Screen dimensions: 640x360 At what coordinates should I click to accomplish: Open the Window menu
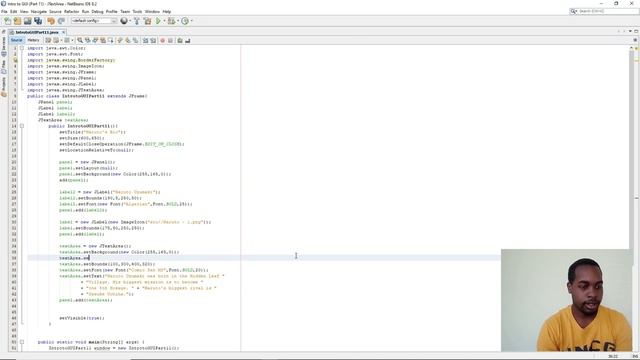point(152,12)
